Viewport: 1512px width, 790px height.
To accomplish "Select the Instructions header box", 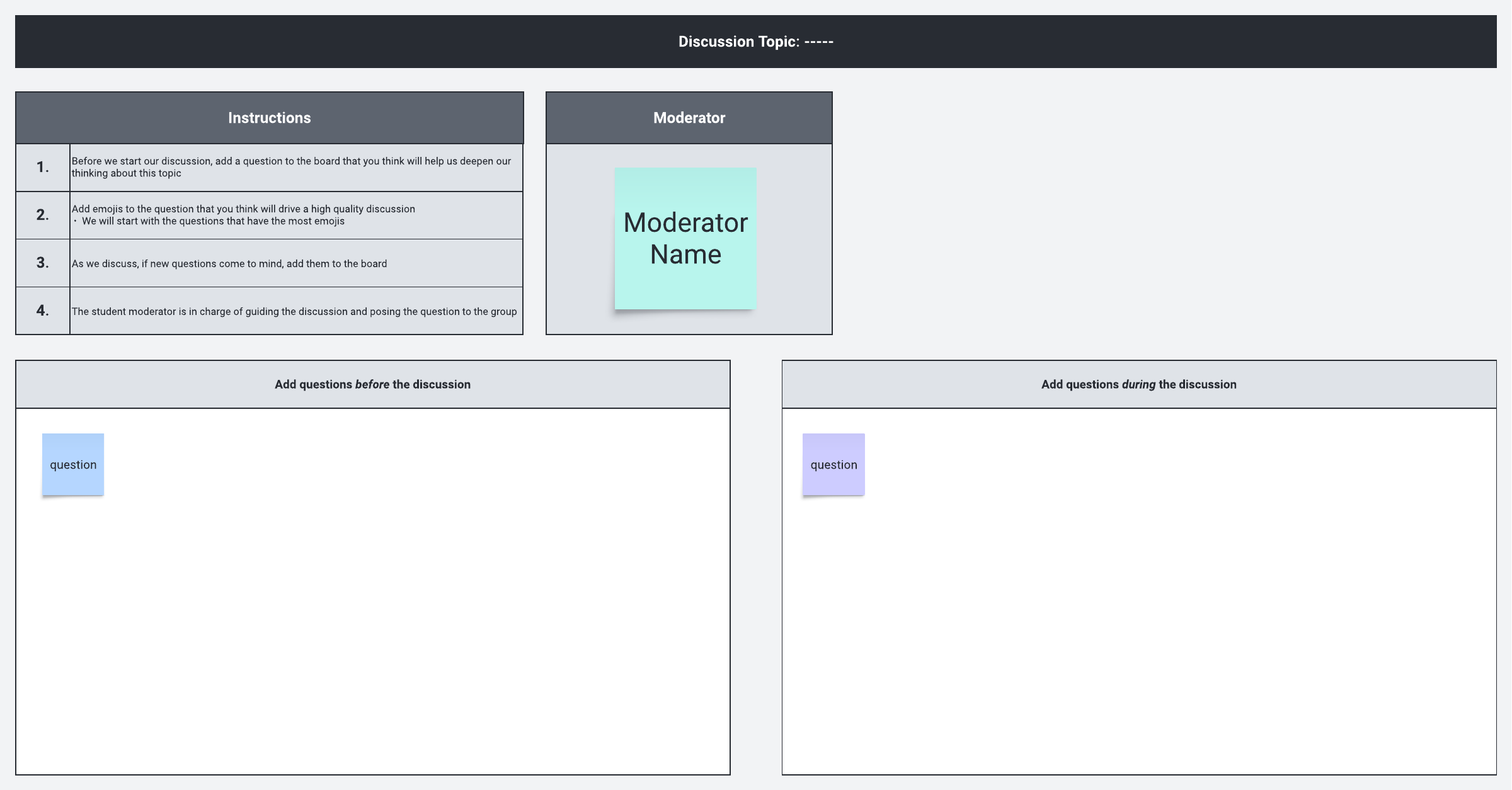I will pyautogui.click(x=269, y=118).
